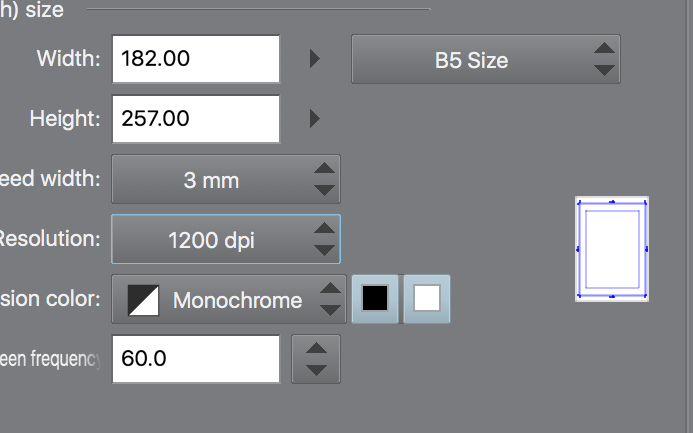Open the 1200 dpi resolution dropdown
Screen dimensions: 693x433
coord(225,240)
